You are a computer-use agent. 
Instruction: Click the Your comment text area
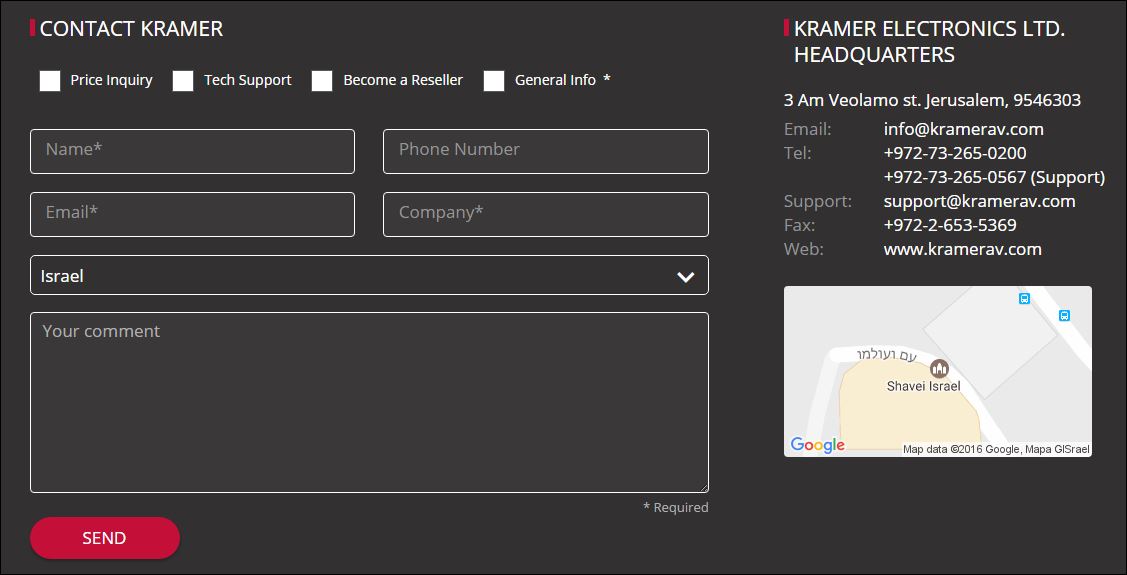369,402
